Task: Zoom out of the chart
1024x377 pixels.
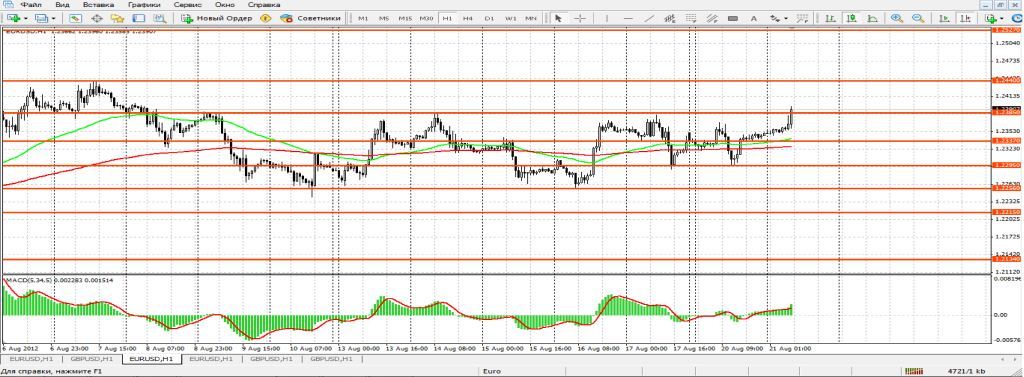Action: pyautogui.click(x=918, y=18)
